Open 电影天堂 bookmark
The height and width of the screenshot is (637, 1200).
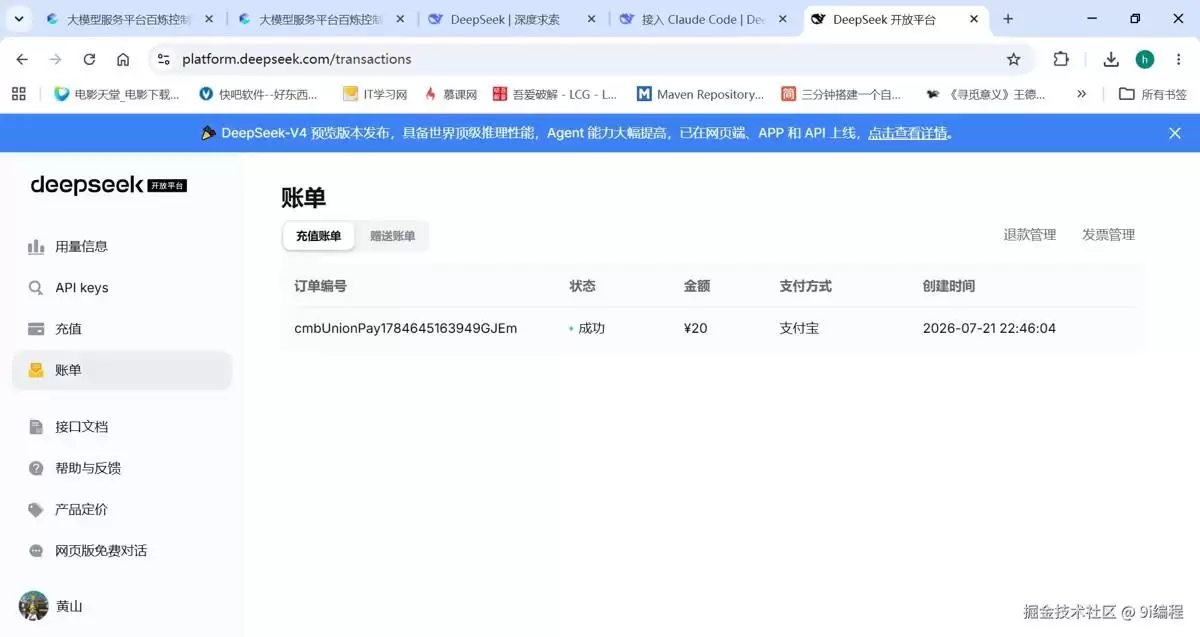117,94
